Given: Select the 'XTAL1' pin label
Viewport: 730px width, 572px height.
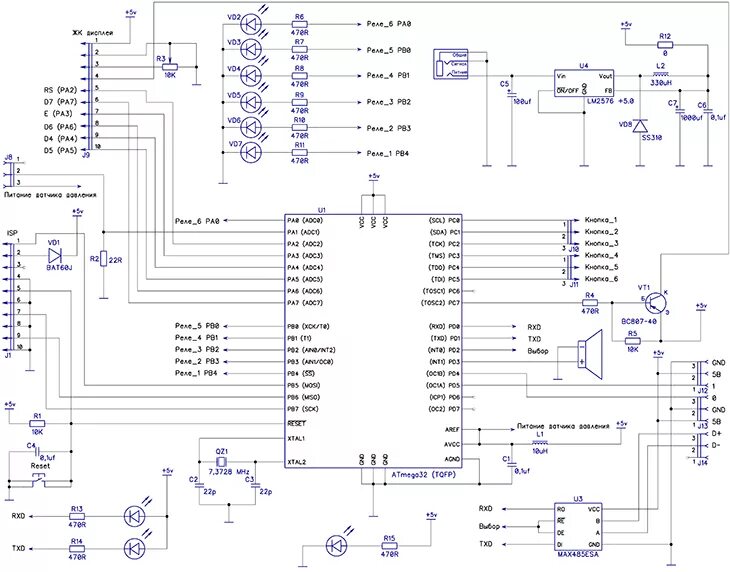Looking at the screenshot, I should tap(297, 438).
